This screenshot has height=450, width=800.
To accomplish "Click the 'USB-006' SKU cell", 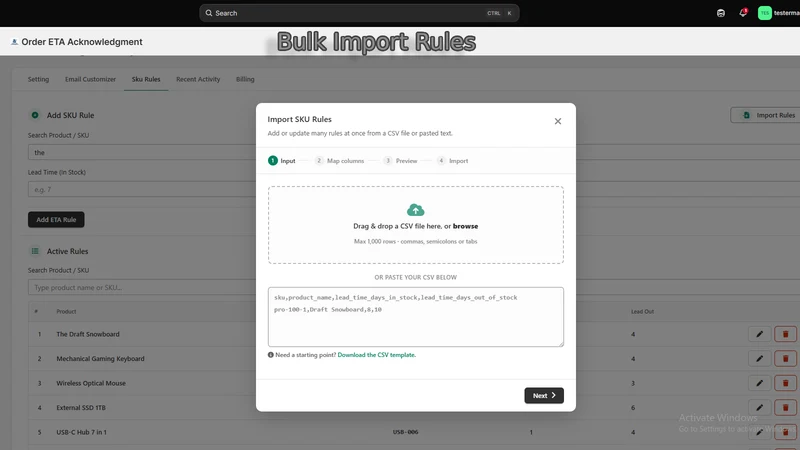I will pyautogui.click(x=406, y=432).
